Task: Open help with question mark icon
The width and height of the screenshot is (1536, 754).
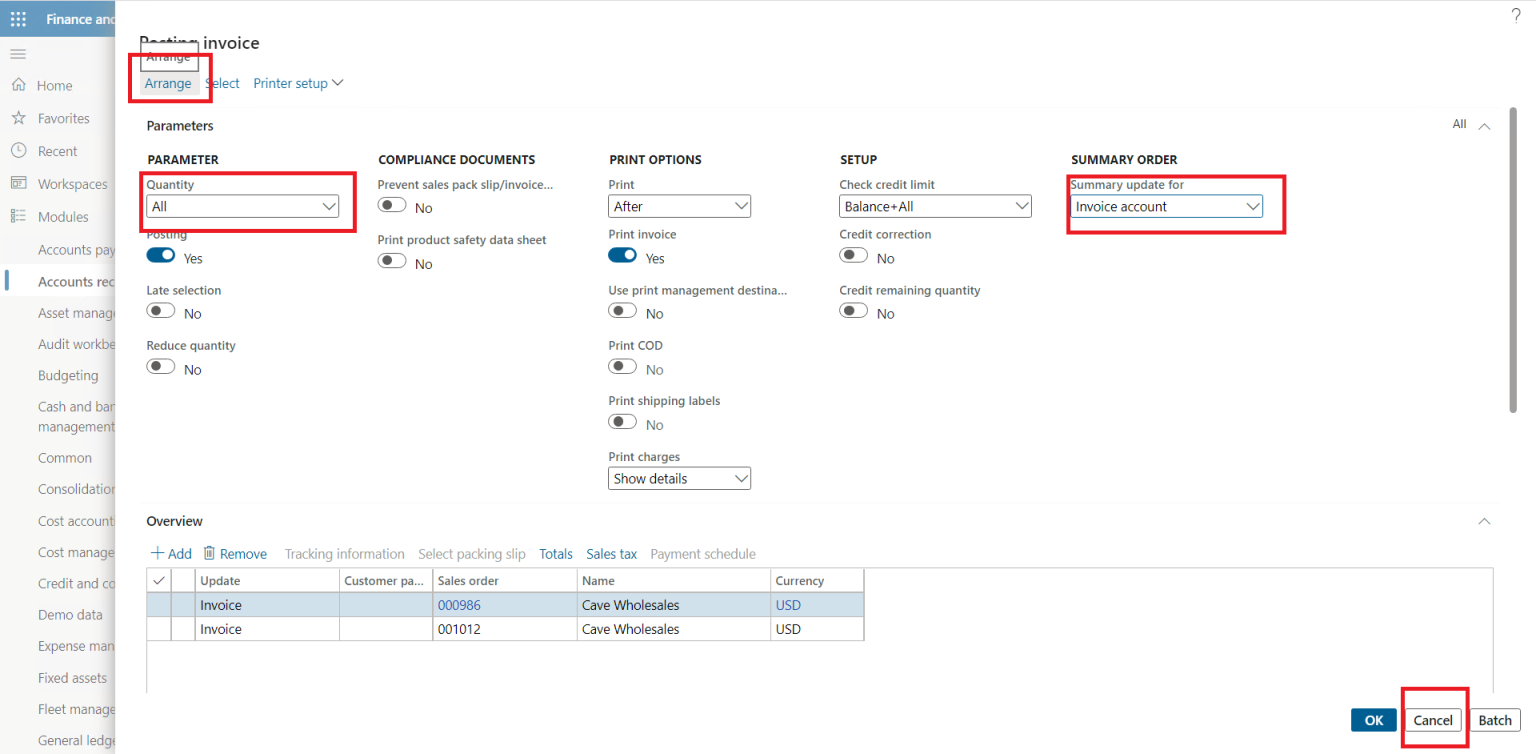Action: 1516,15
